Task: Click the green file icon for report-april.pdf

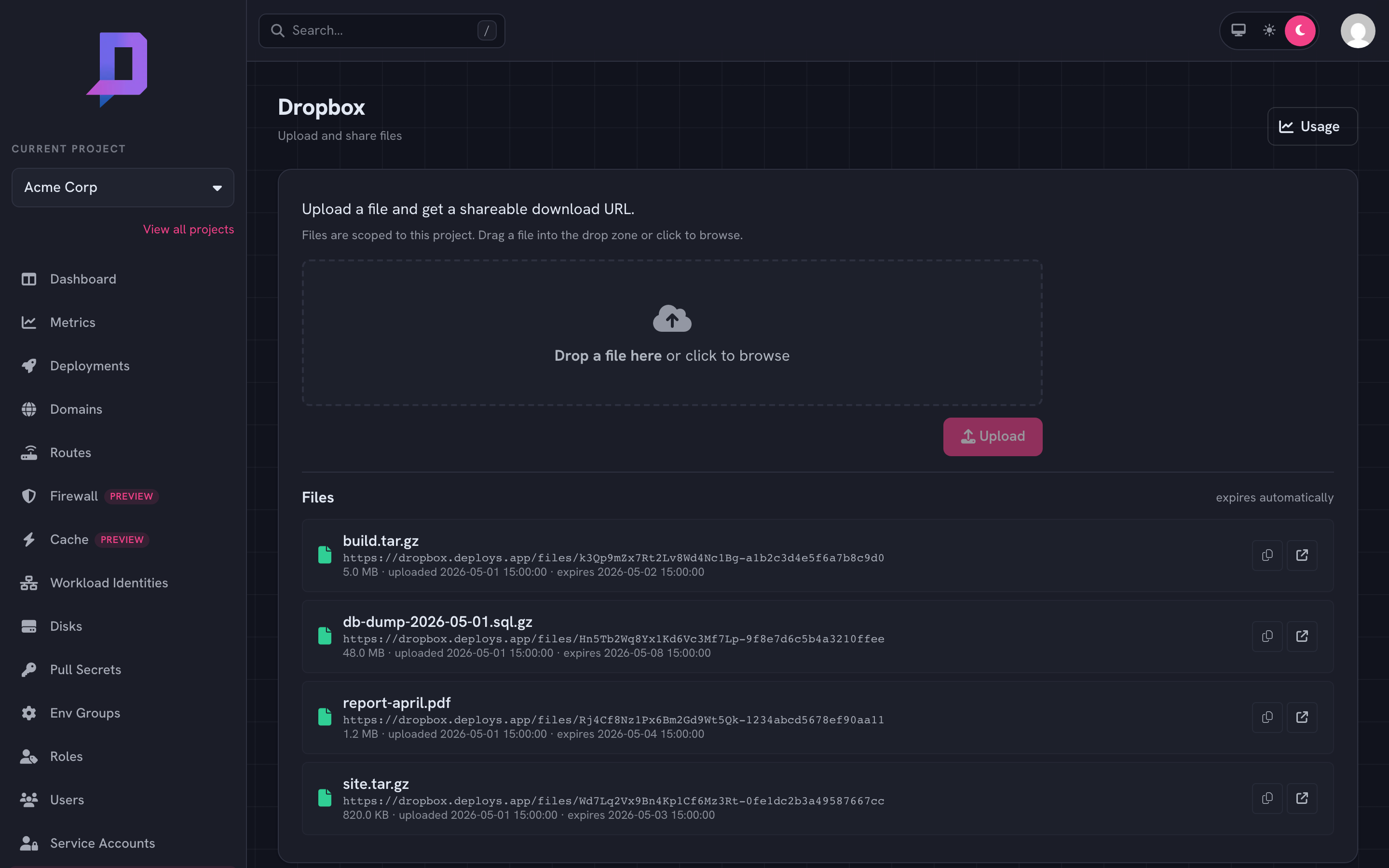Action: coord(325,717)
